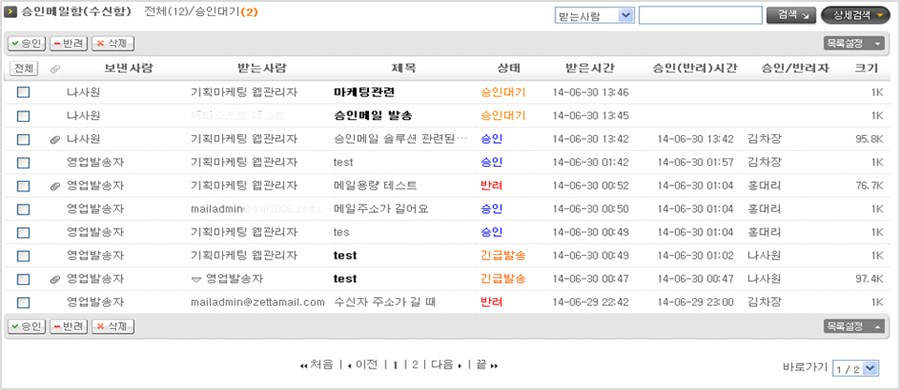This screenshot has width=900, height=390.
Task: Check the box for 메일주소가 길어요 mail
Action: 23,209
